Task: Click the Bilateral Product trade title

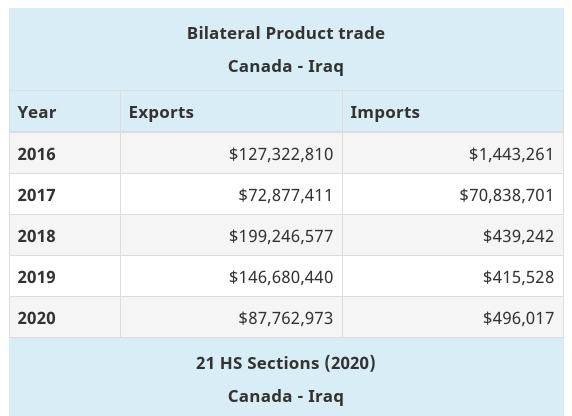Action: pyautogui.click(x=286, y=33)
